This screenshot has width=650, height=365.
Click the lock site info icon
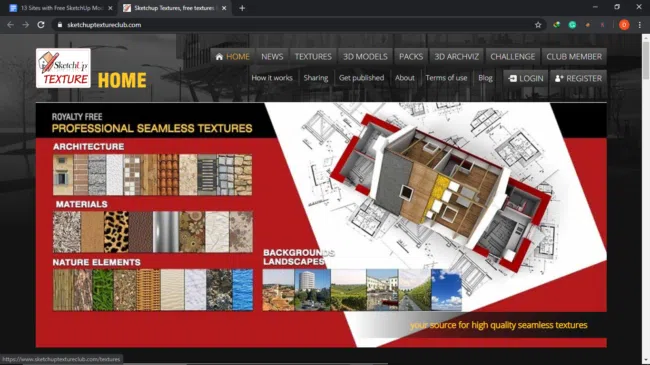click(60, 25)
